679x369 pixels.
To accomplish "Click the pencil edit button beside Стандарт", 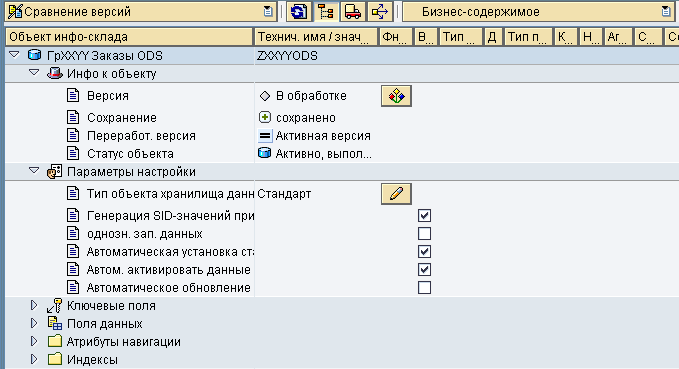I will [396, 194].
